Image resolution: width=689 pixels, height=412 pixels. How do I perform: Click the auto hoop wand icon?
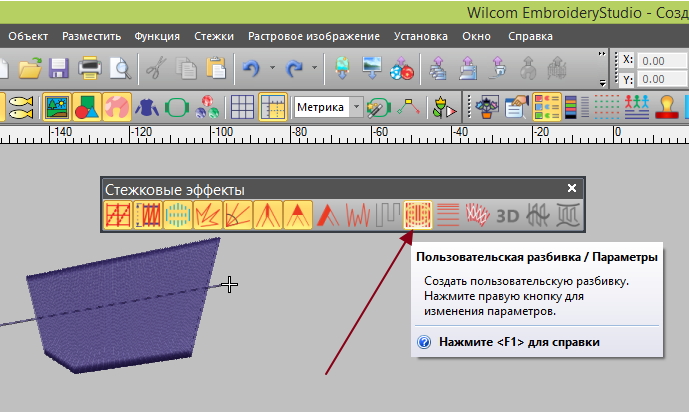coord(378,107)
